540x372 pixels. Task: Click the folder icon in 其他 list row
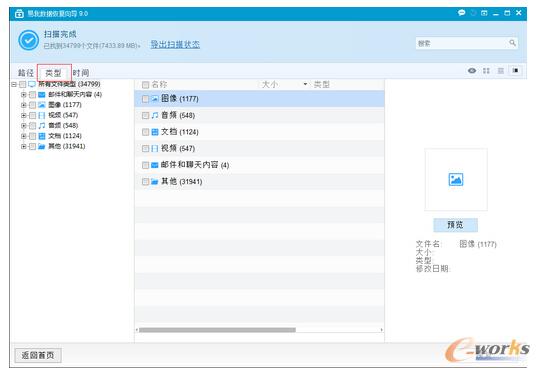tap(155, 182)
